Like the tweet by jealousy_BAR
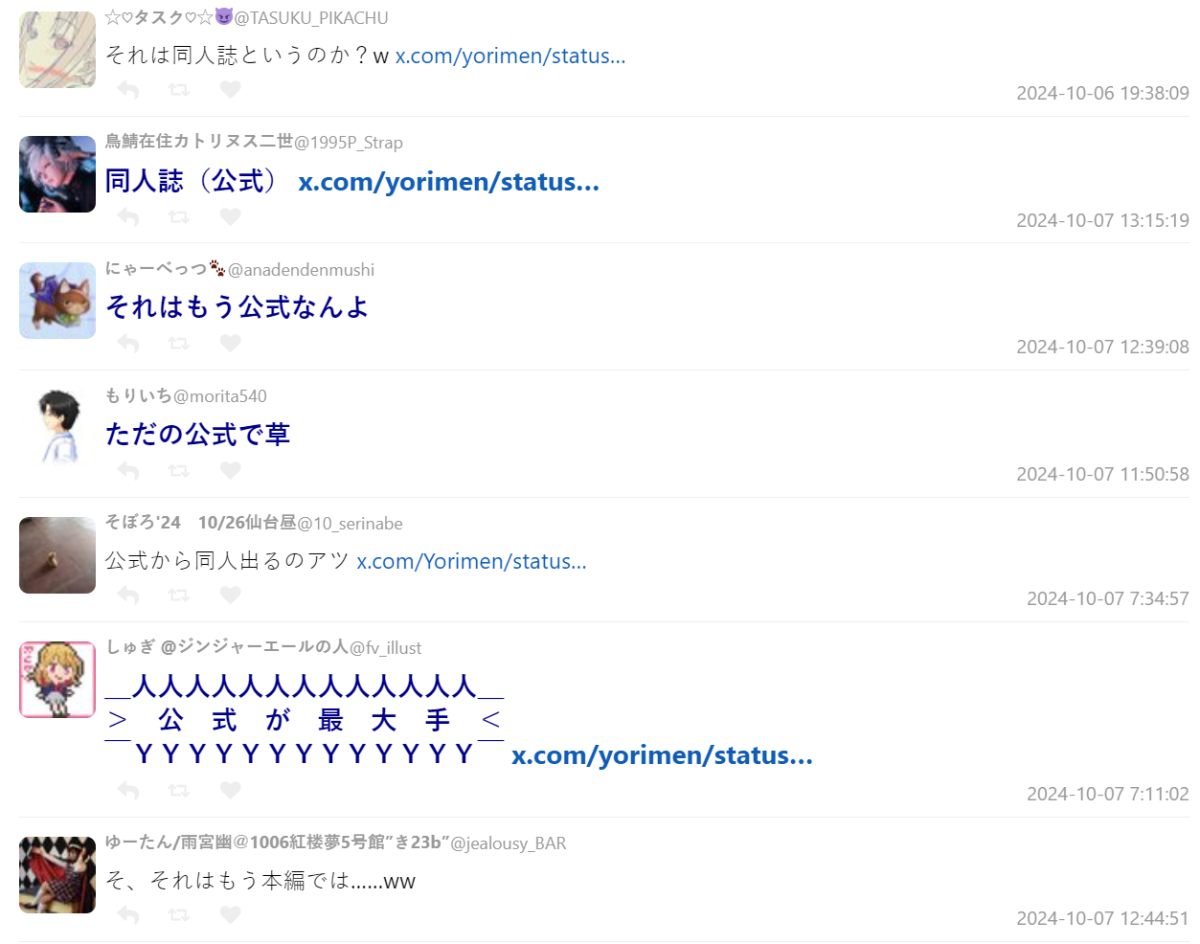Image resolution: width=1200 pixels, height=944 pixels. pos(230,914)
